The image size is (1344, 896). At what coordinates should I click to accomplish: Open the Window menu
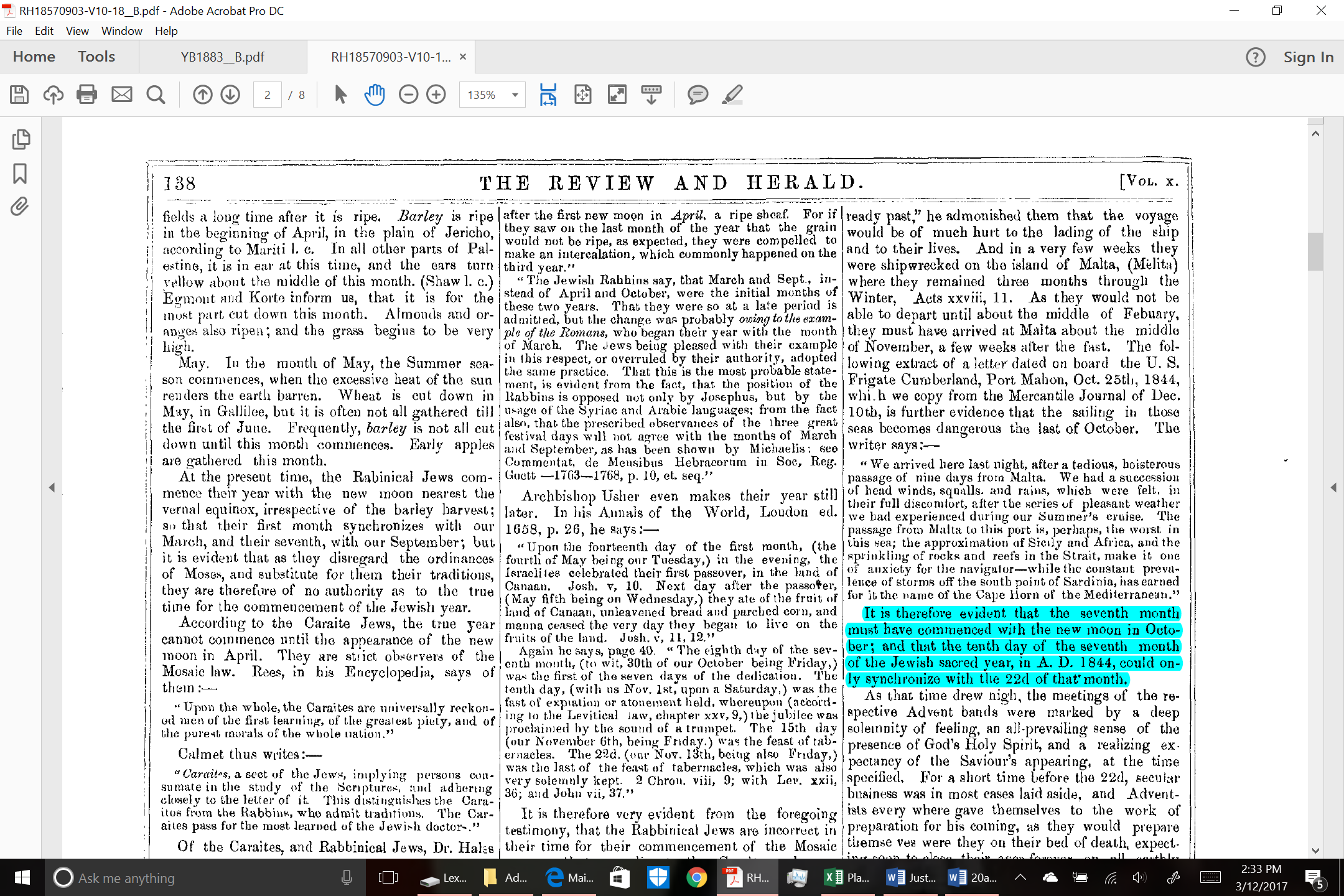[122, 30]
